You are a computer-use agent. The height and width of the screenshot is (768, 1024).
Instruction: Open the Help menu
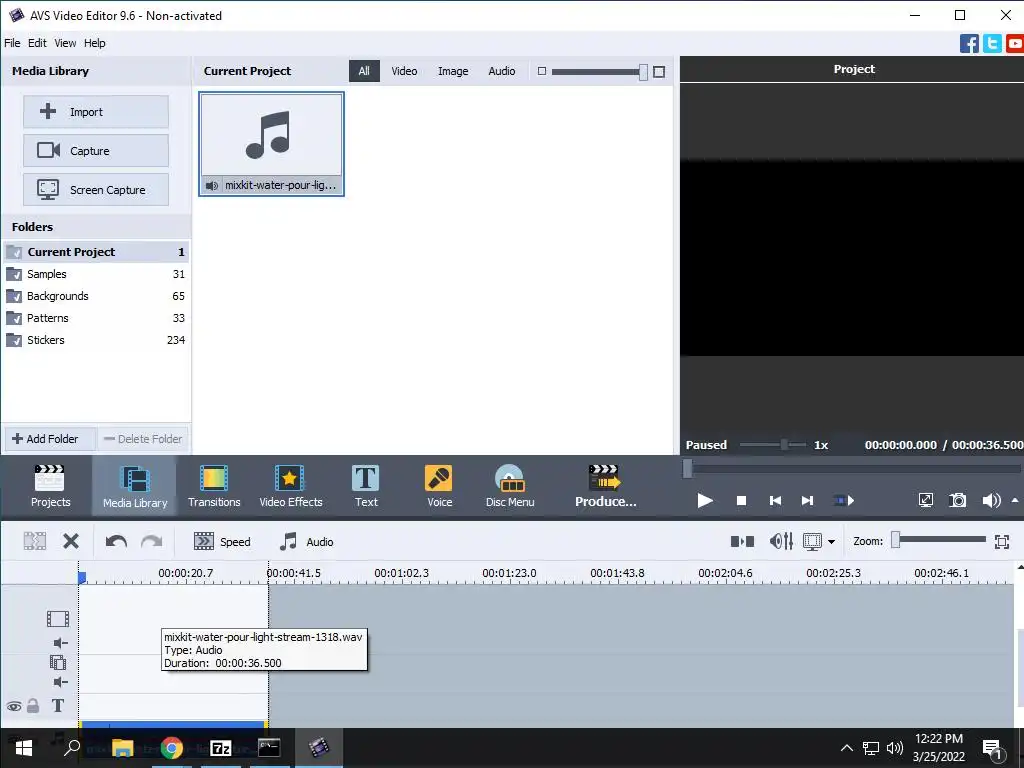(x=95, y=43)
